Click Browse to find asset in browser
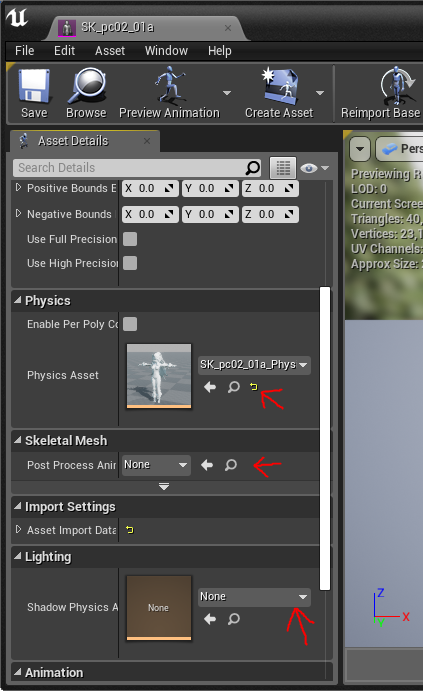The width and height of the screenshot is (423, 691). pos(86,93)
